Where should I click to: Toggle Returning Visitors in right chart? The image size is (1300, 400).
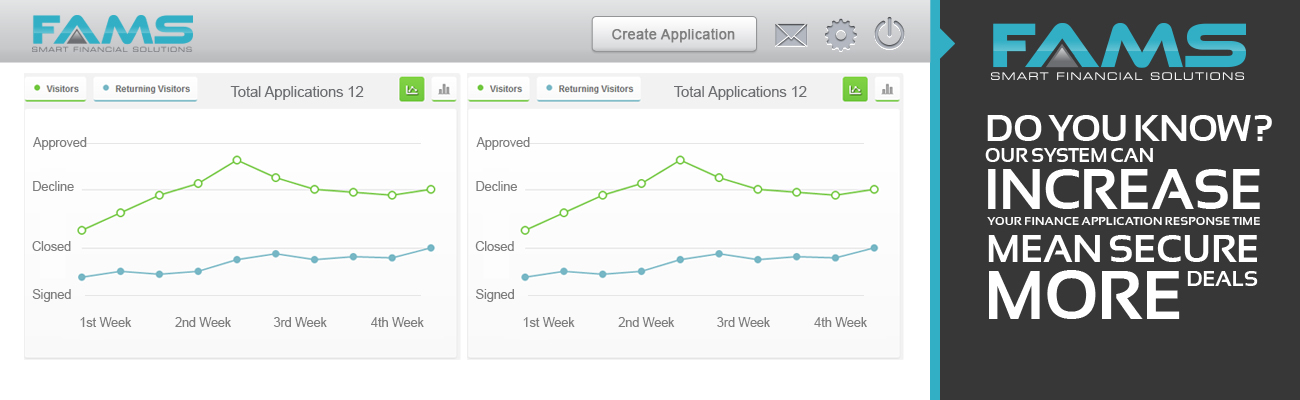coord(589,89)
